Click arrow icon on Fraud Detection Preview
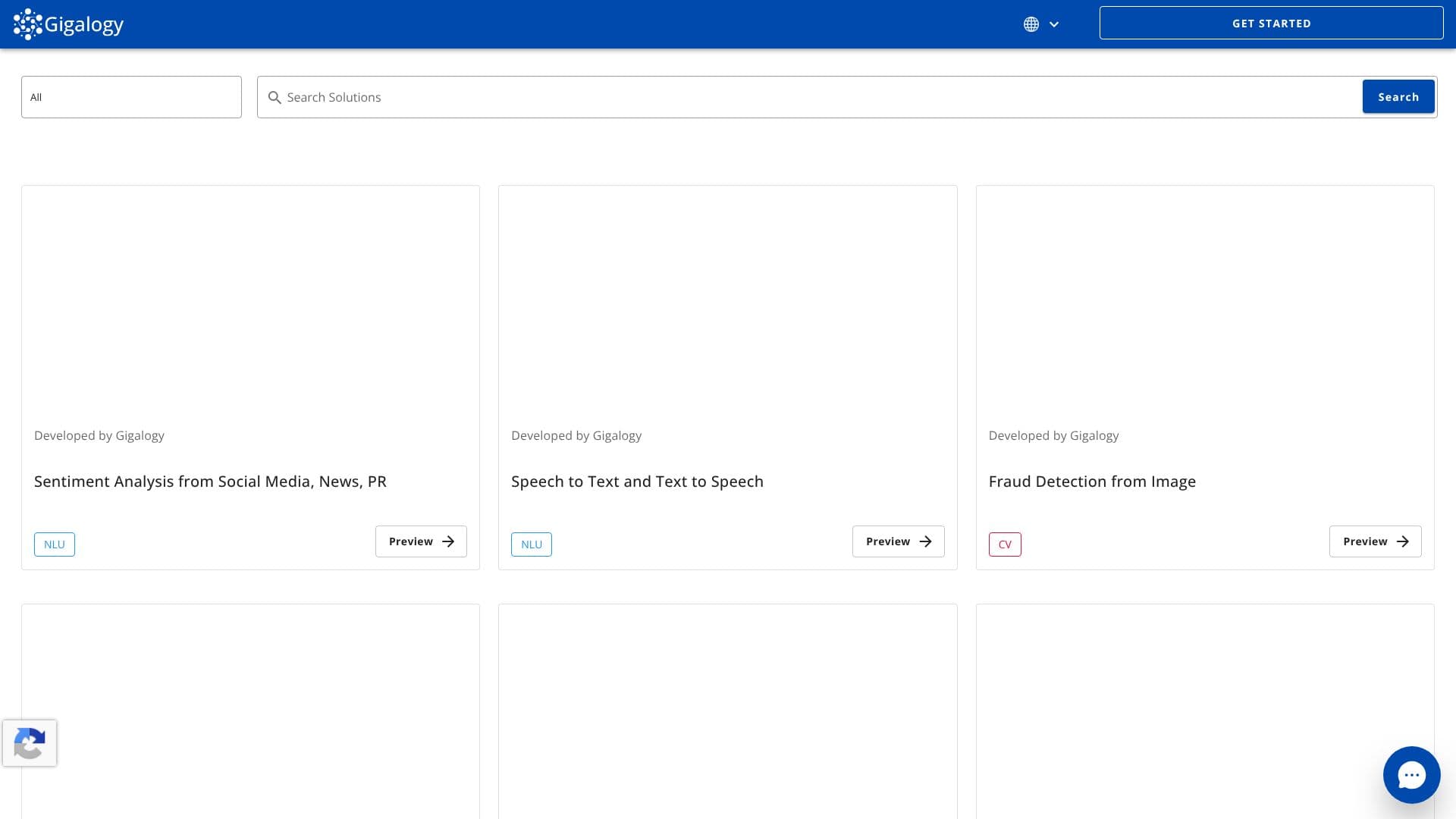The width and height of the screenshot is (1456, 819). click(x=1402, y=541)
